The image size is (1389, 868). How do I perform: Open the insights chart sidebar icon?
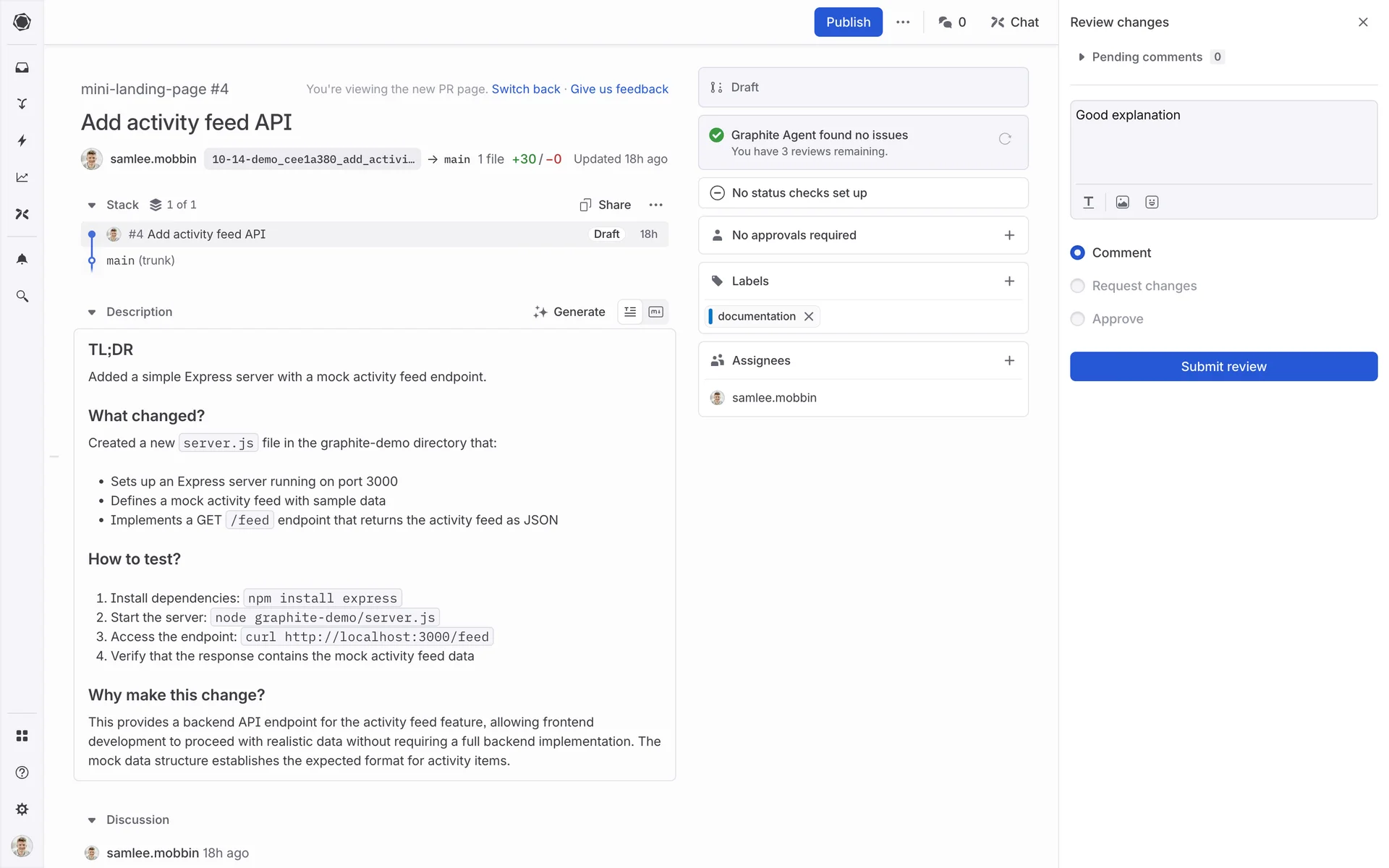pyautogui.click(x=22, y=177)
